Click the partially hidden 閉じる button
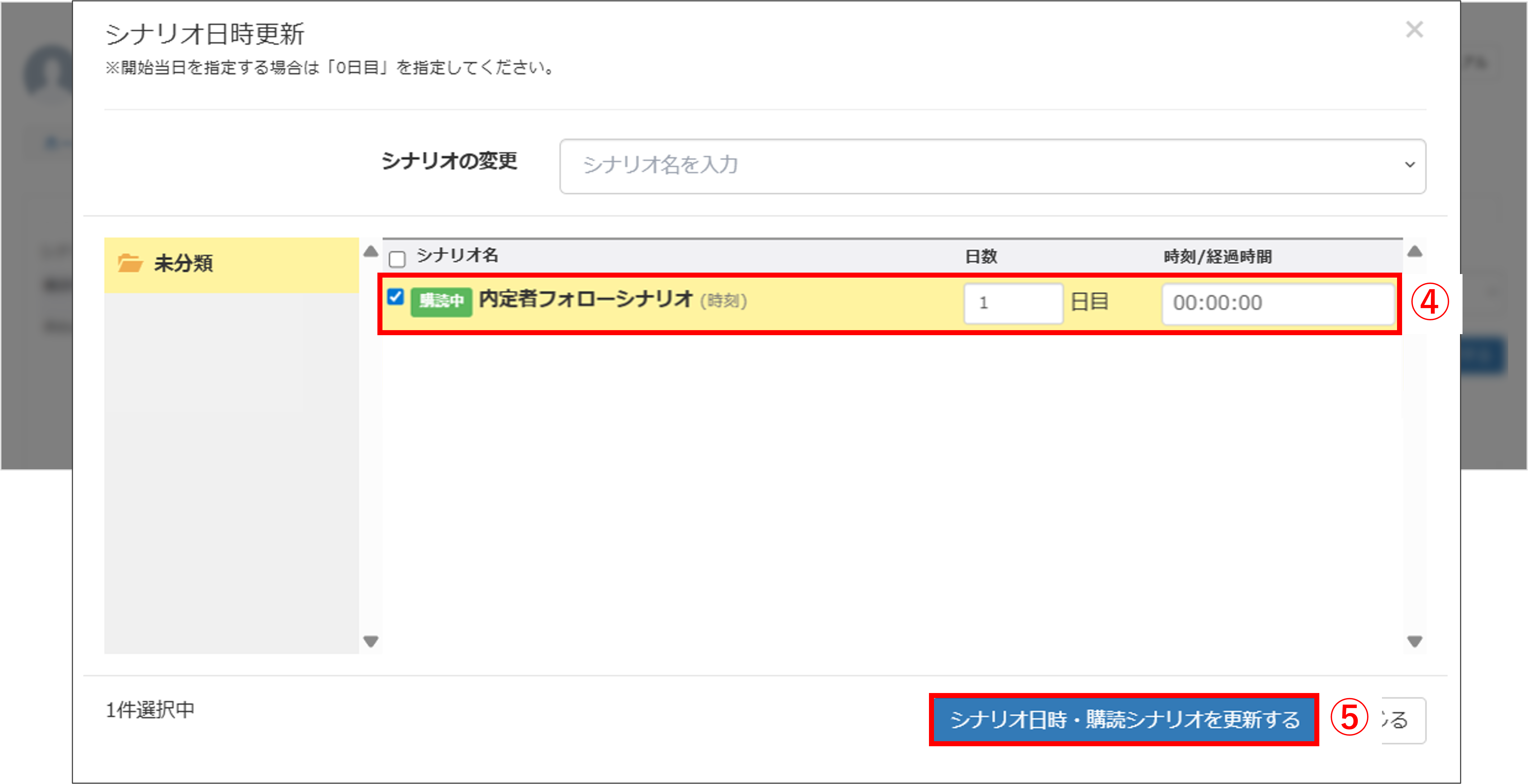The height and width of the screenshot is (784, 1528). click(x=1404, y=720)
